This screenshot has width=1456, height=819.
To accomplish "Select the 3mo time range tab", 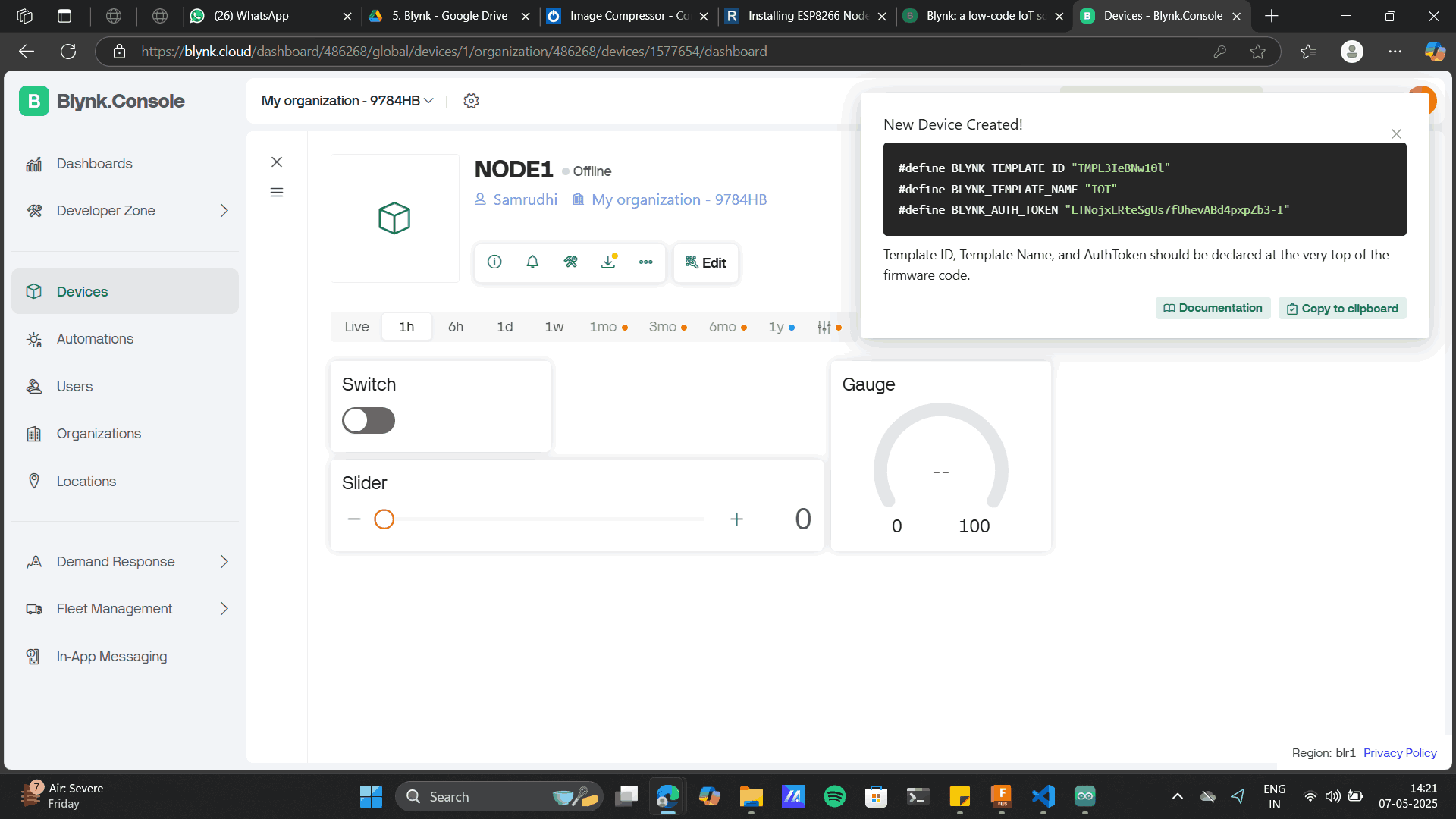I will click(x=667, y=327).
